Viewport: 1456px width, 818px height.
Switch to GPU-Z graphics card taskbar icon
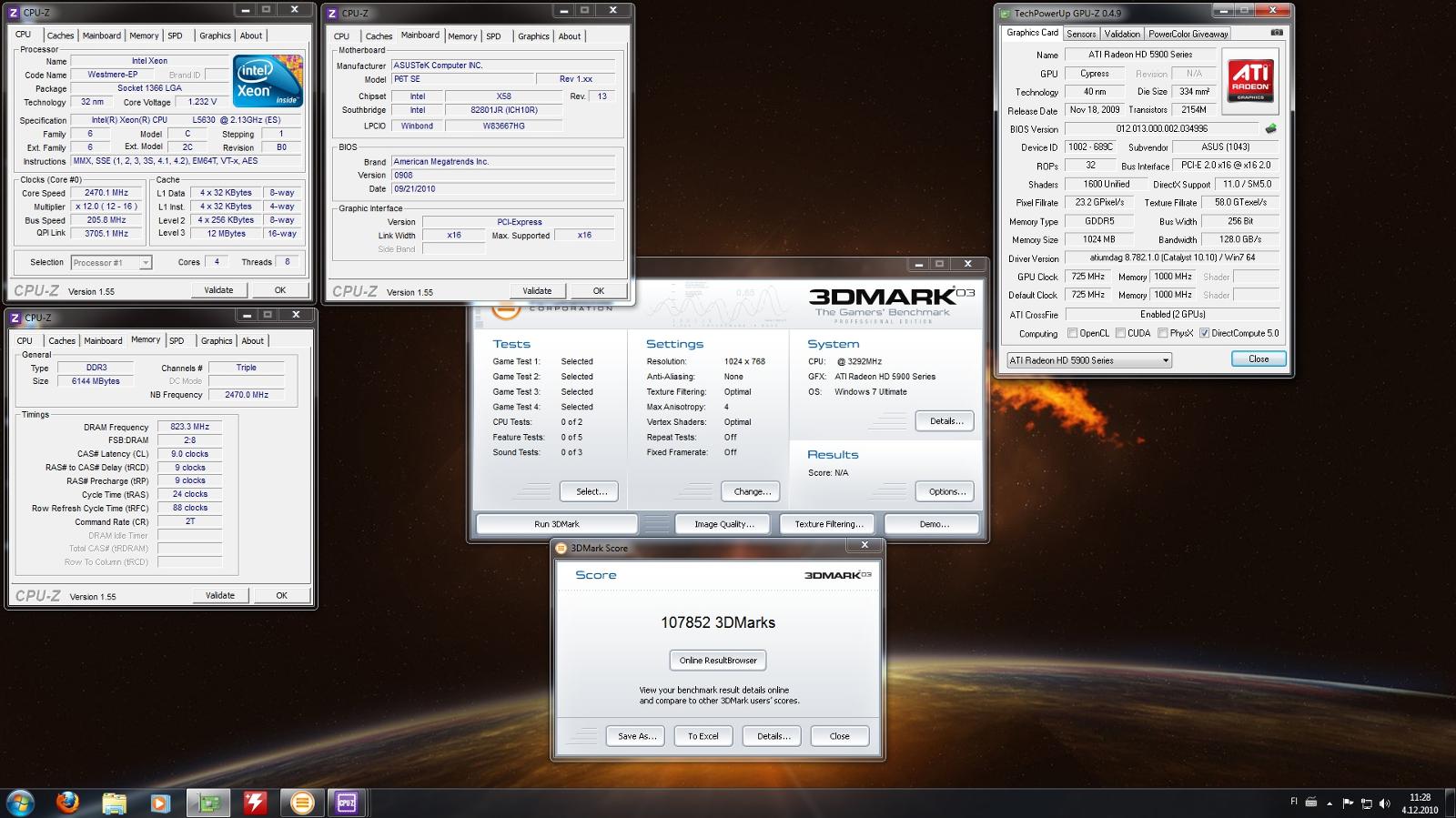tap(208, 803)
